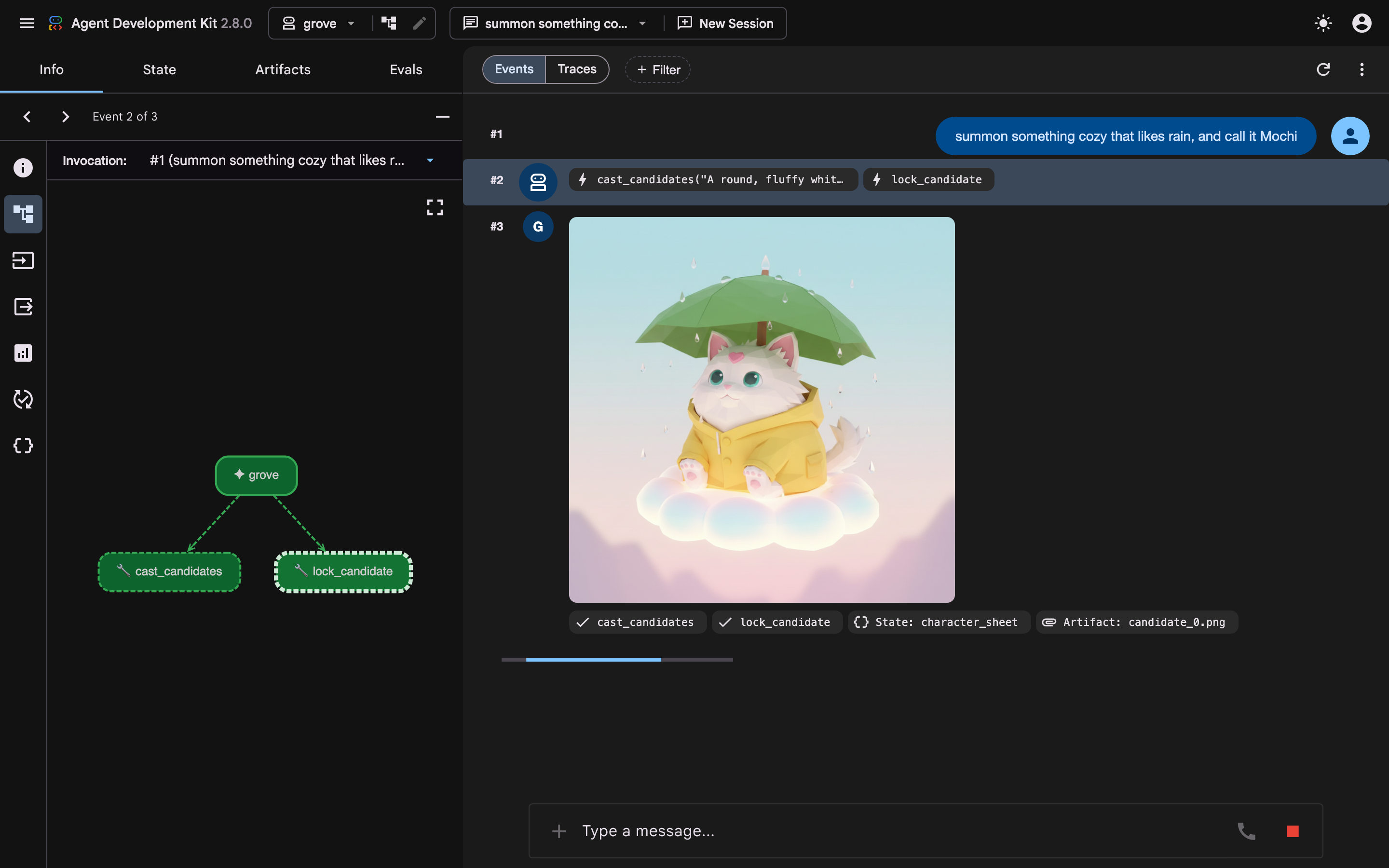
Task: Start a New Session
Action: (725, 24)
